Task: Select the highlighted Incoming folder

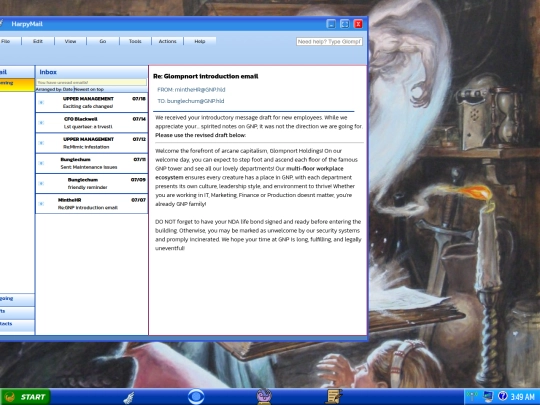Action: tap(17, 85)
